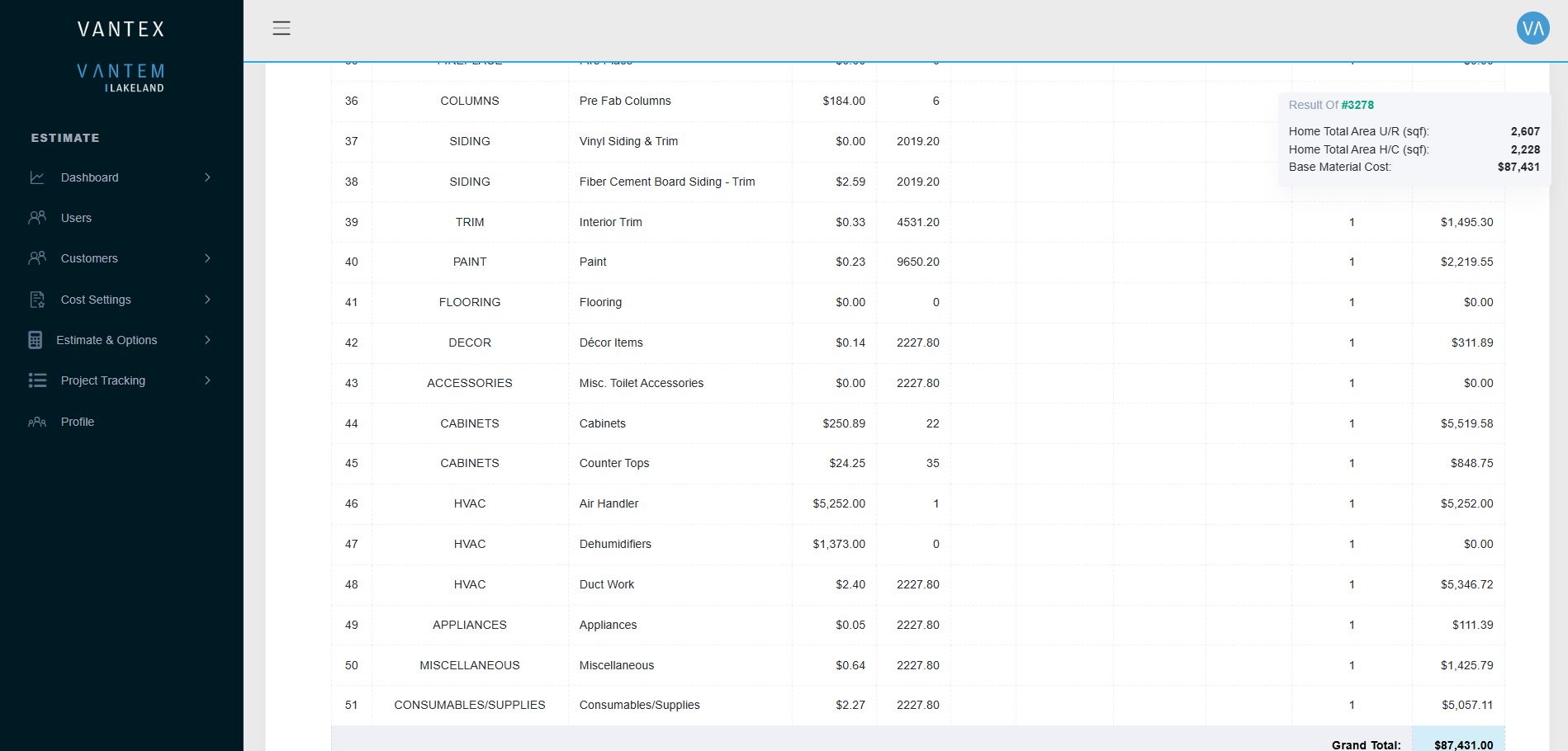Click the Home Total Area U/R value 2,607
Image resolution: width=1568 pixels, height=751 pixels.
1525,131
